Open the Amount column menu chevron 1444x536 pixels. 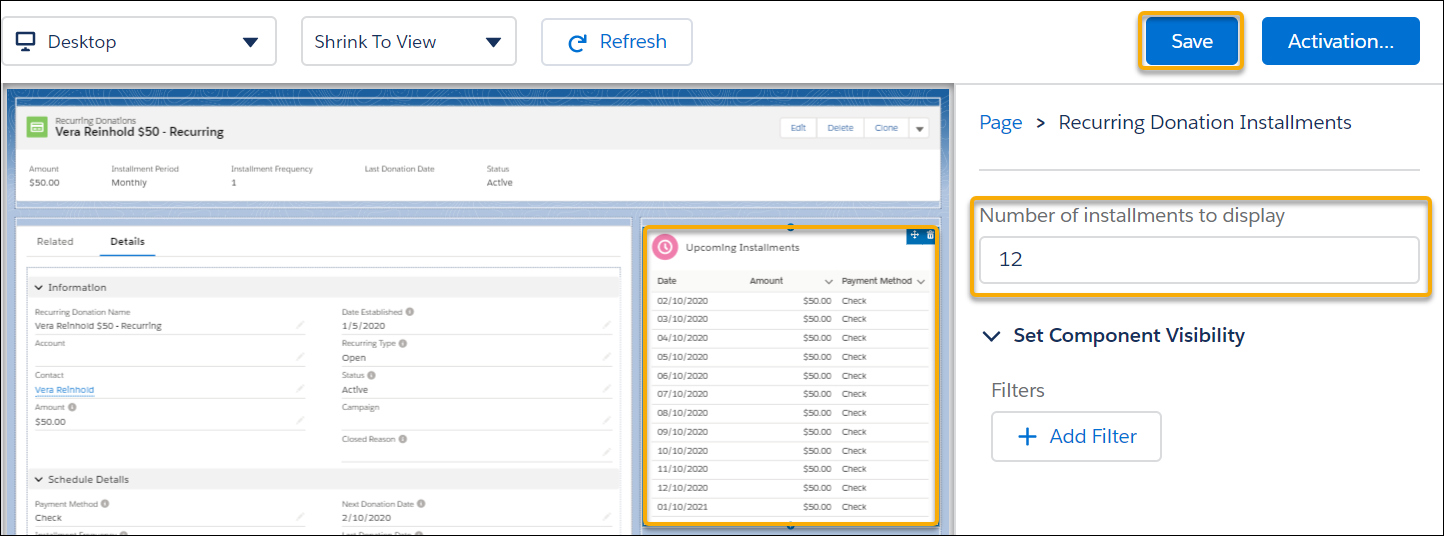tap(828, 282)
